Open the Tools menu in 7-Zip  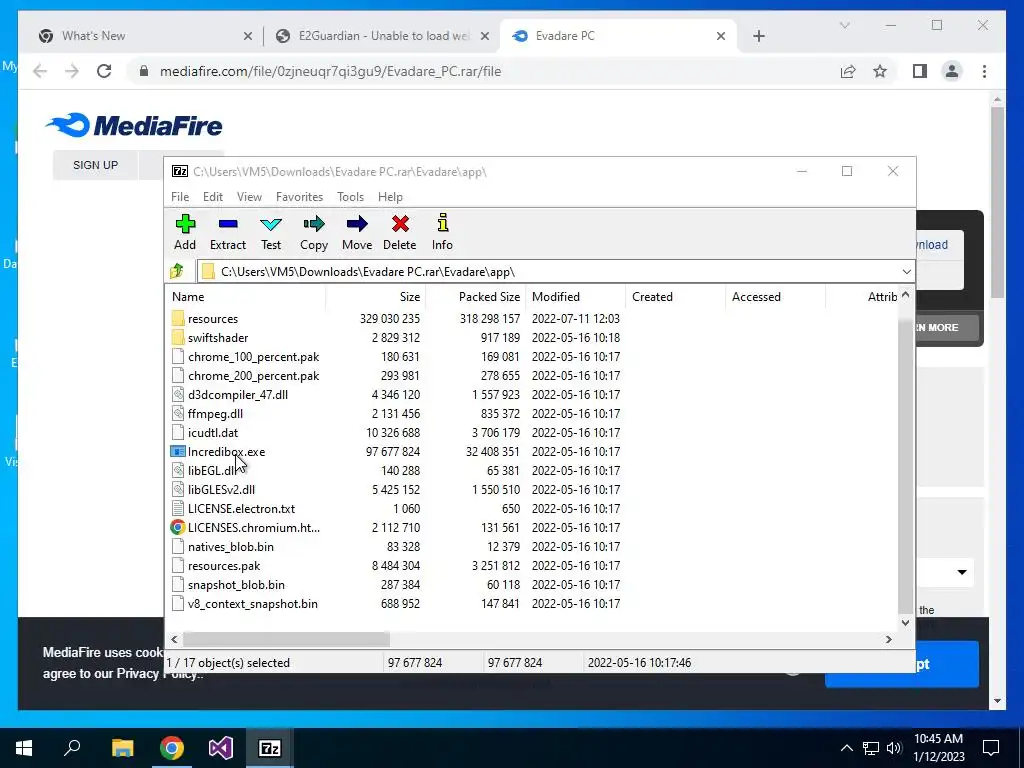coord(351,197)
